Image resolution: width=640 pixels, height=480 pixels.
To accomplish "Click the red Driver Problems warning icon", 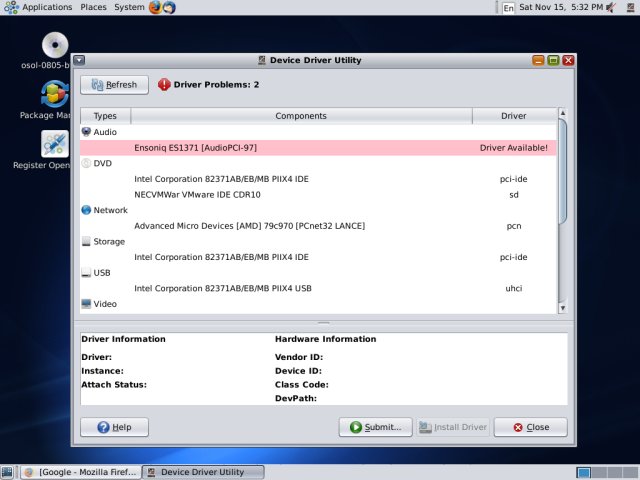I will (x=164, y=85).
